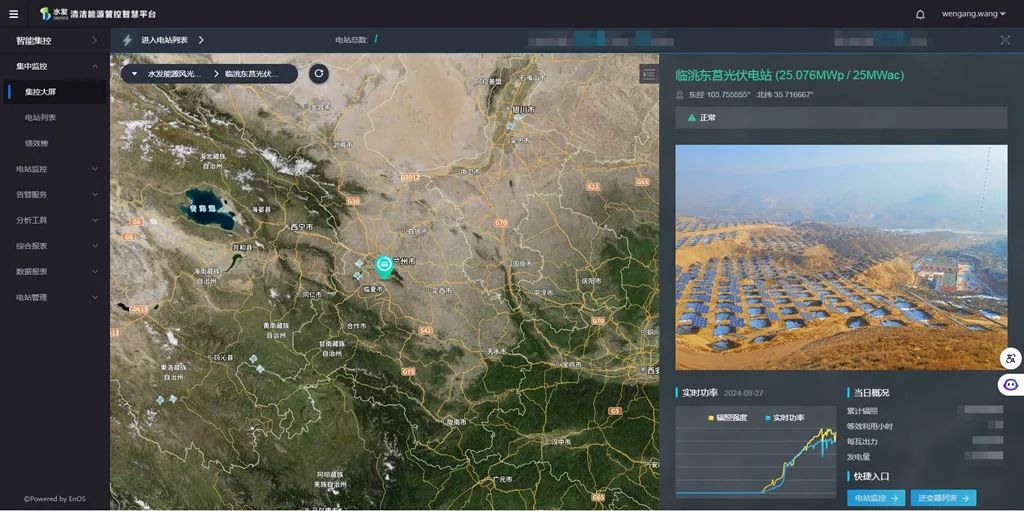Click the map refresh button
Image resolution: width=1024 pixels, height=511 pixels.
click(318, 73)
